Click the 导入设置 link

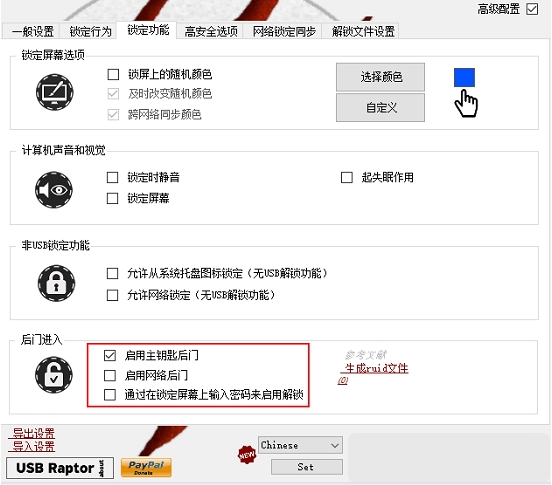(32, 446)
